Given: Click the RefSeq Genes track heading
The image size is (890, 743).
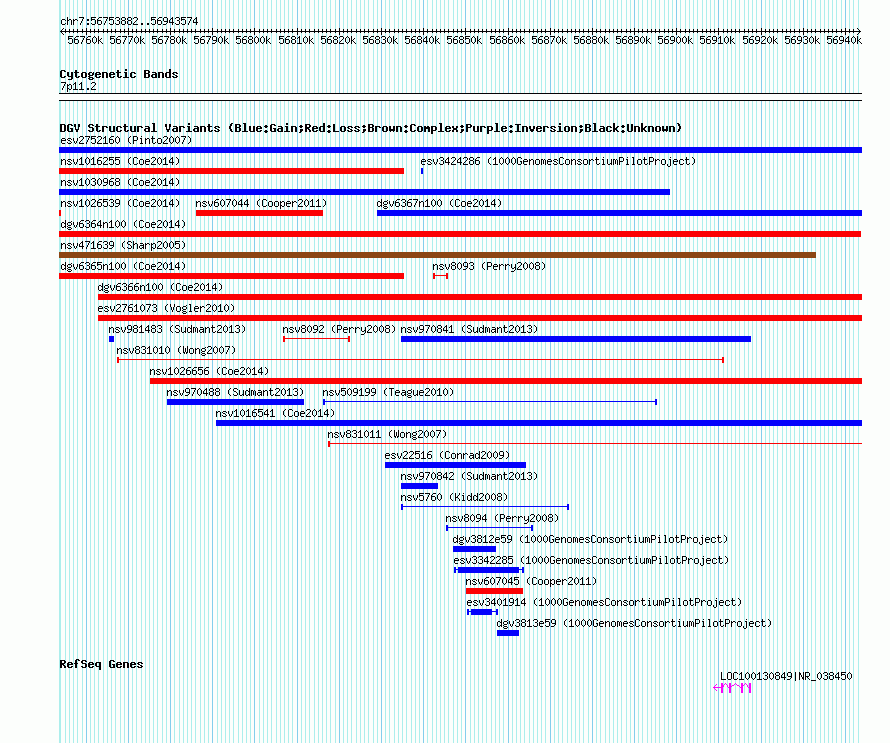Looking at the screenshot, I should click(101, 664).
